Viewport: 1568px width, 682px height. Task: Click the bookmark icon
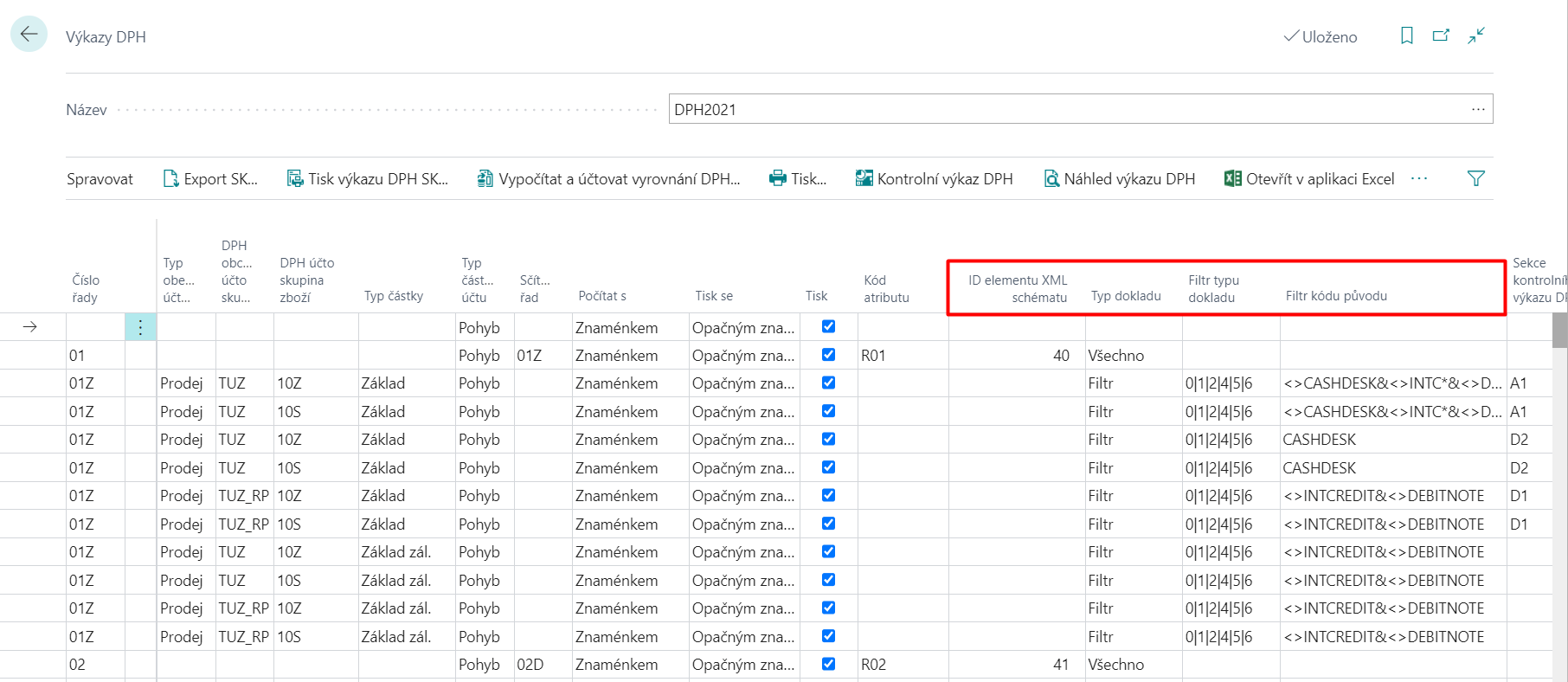pyautogui.click(x=1407, y=35)
